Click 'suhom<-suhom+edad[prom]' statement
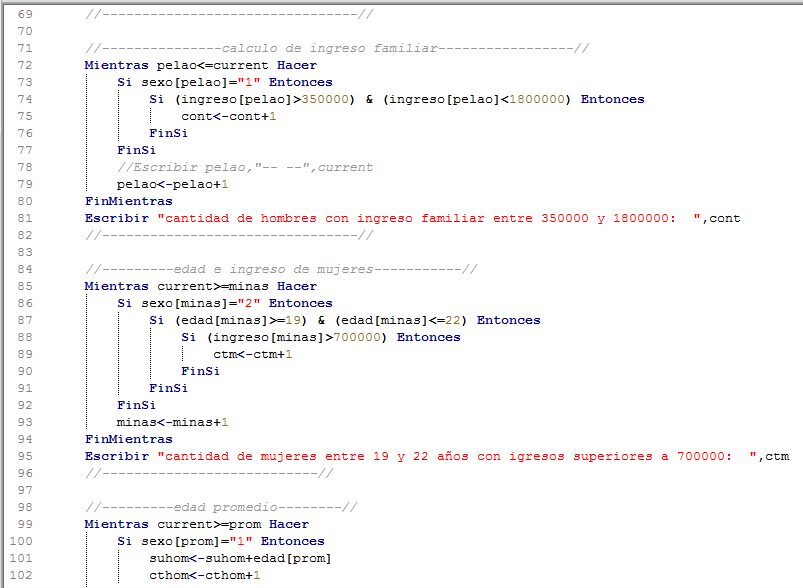Screen dimensions: 803x588 tap(240, 558)
